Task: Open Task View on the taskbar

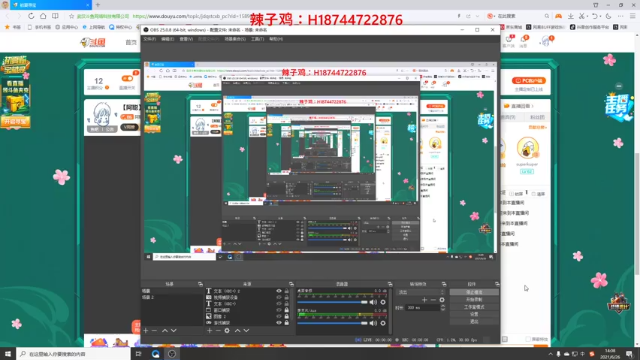Action: 138,354
